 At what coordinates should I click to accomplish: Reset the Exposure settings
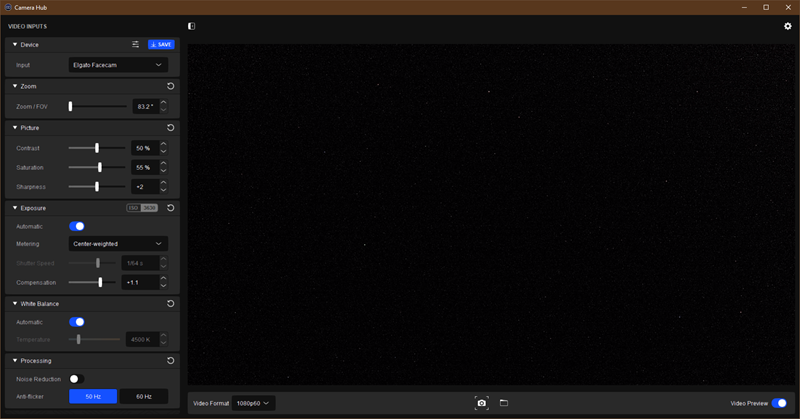coord(170,208)
